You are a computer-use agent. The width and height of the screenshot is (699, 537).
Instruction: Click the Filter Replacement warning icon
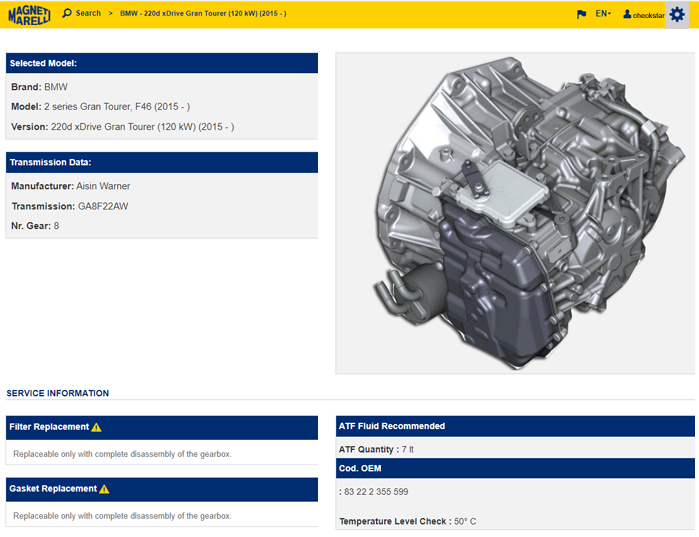(x=96, y=427)
